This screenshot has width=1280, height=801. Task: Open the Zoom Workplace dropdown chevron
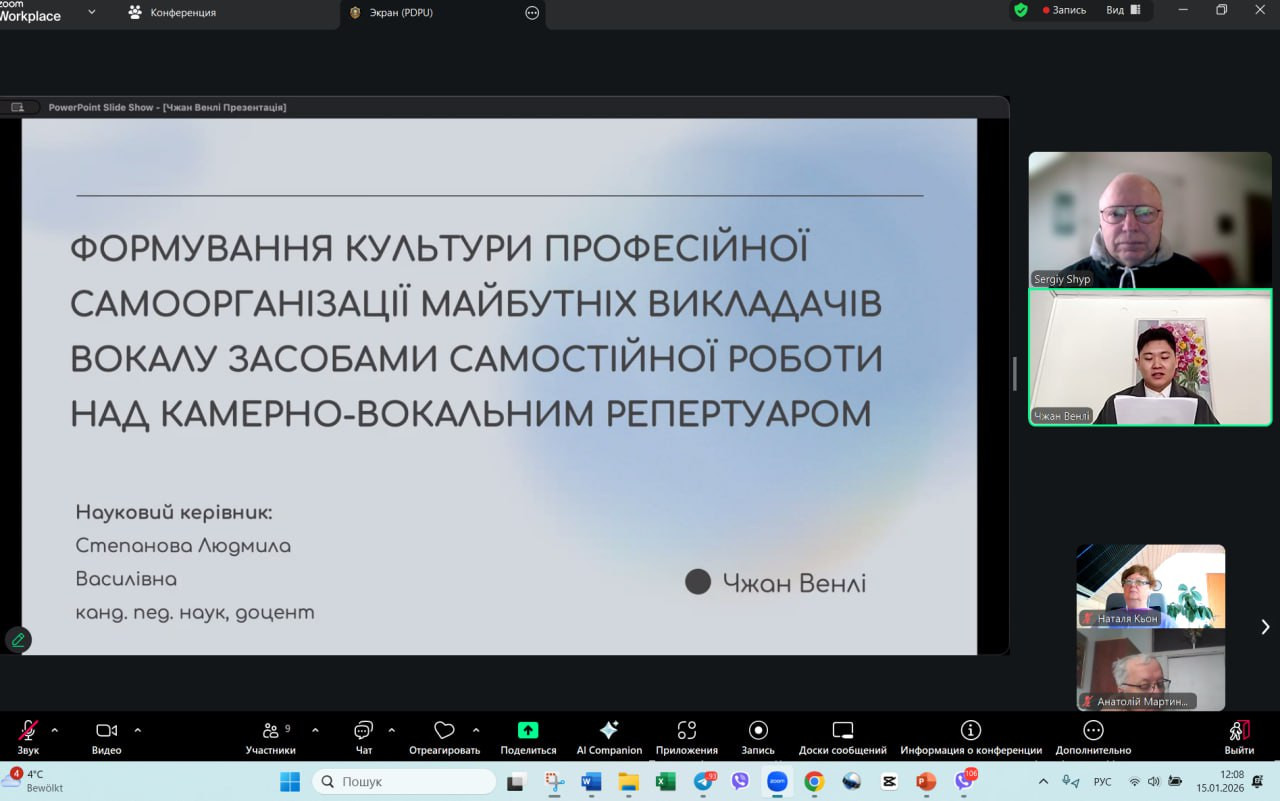[x=92, y=12]
